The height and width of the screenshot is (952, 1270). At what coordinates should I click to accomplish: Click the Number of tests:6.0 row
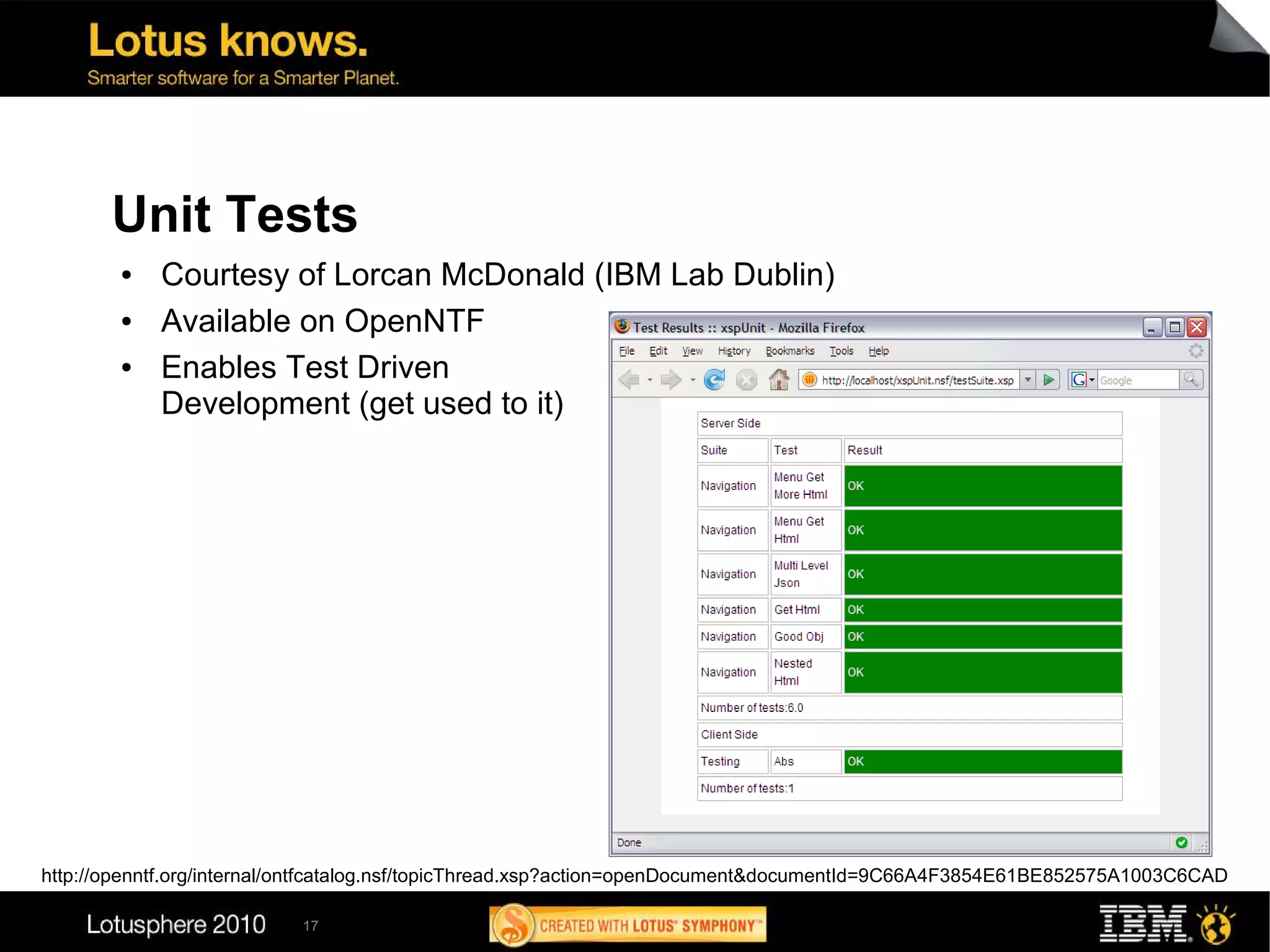point(910,708)
